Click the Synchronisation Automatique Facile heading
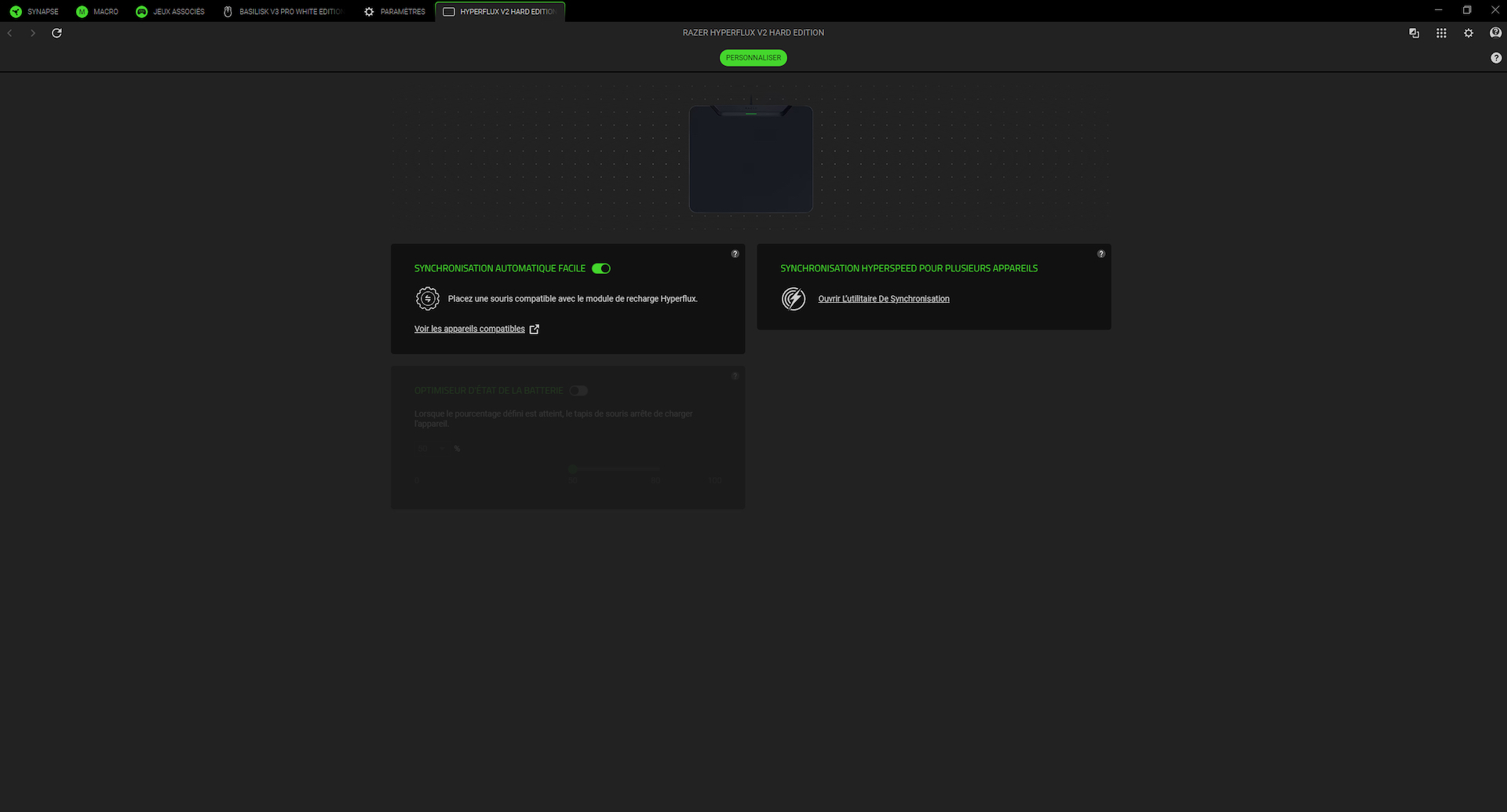Image resolution: width=1507 pixels, height=812 pixels. pyautogui.click(x=500, y=268)
